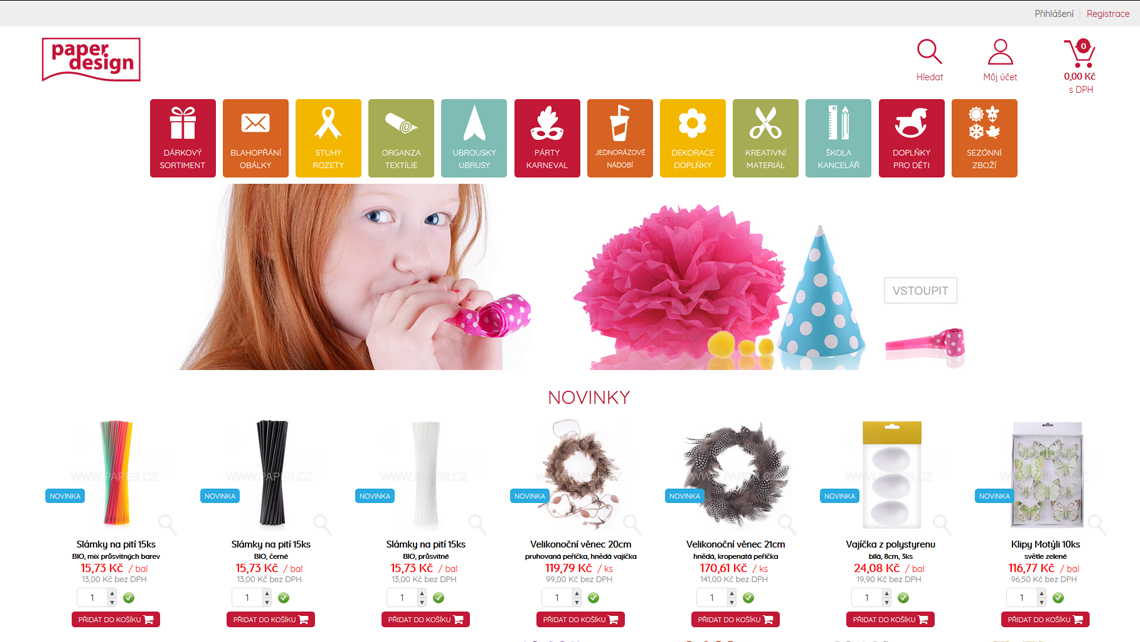Open the shopping cart icon
This screenshot has height=642, width=1140.
click(x=1080, y=53)
